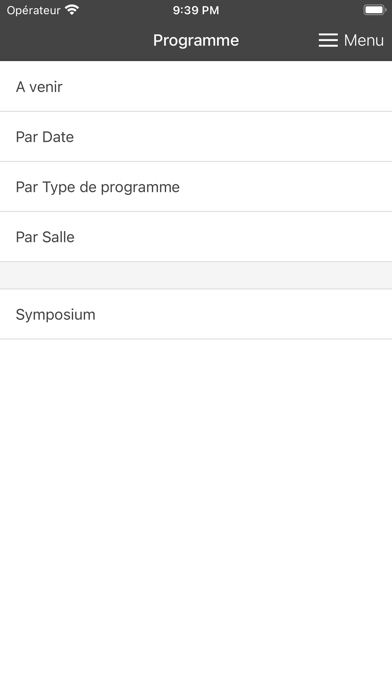Select the A venir list entry
This screenshot has width=392, height=696.
[x=196, y=87]
